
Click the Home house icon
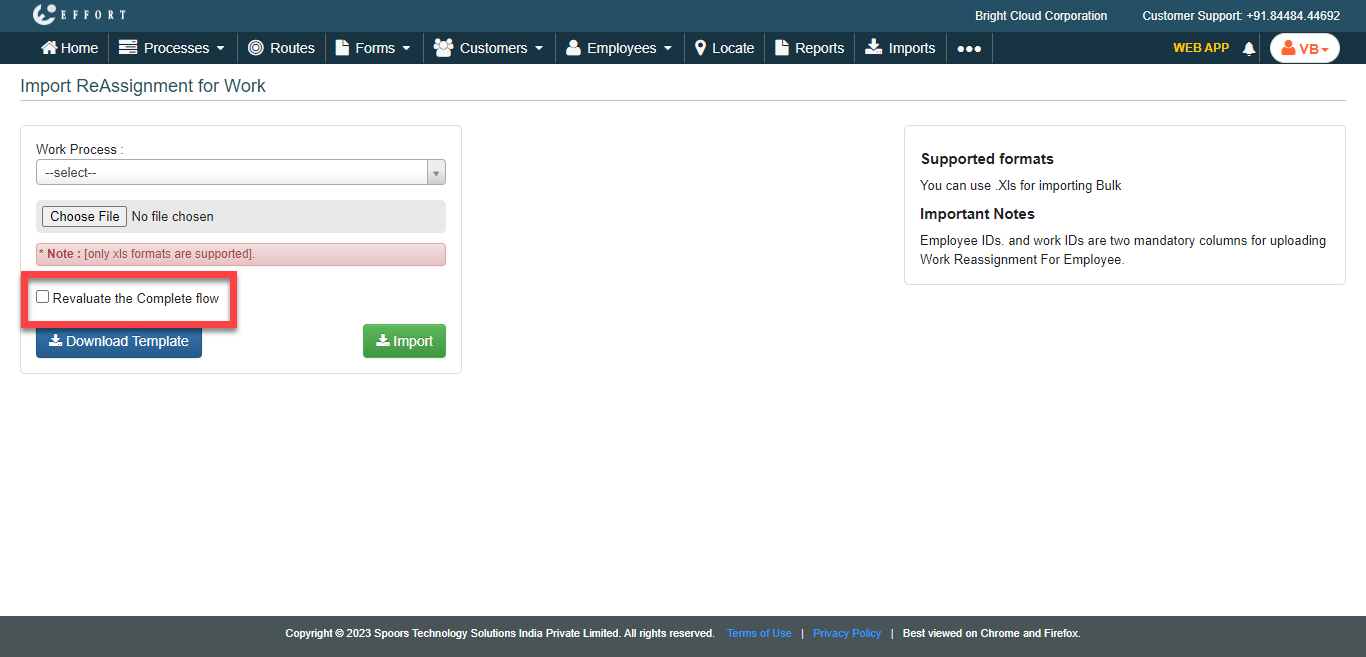coord(49,48)
